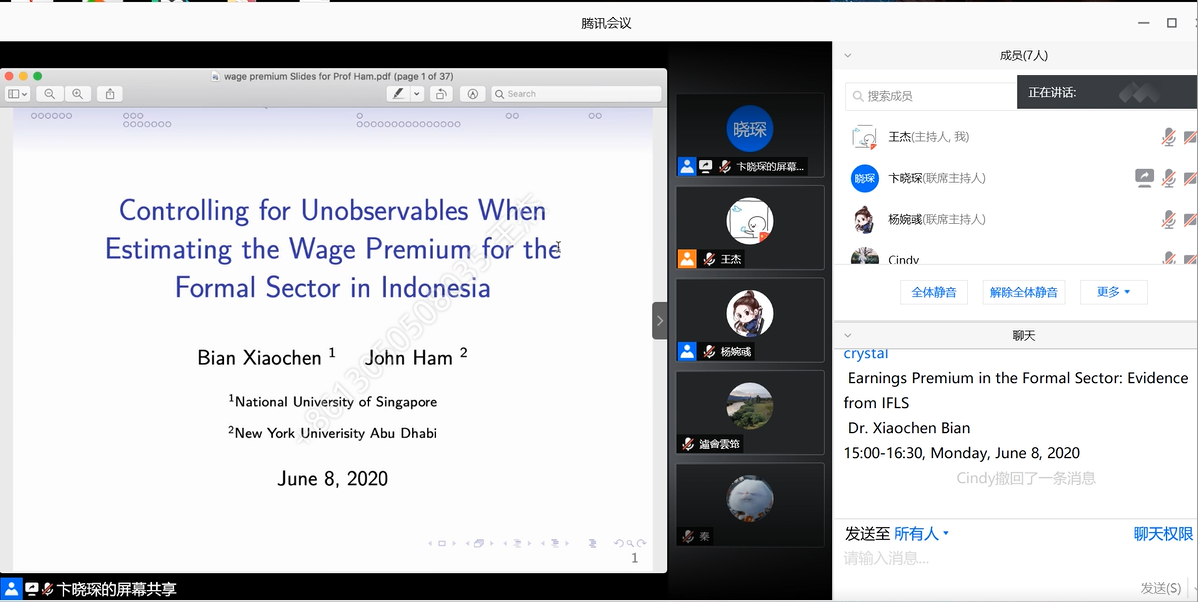Screen dimensions: 1198x602
Task: Click the PDF file icon in Preview title bar
Action: [x=216, y=76]
